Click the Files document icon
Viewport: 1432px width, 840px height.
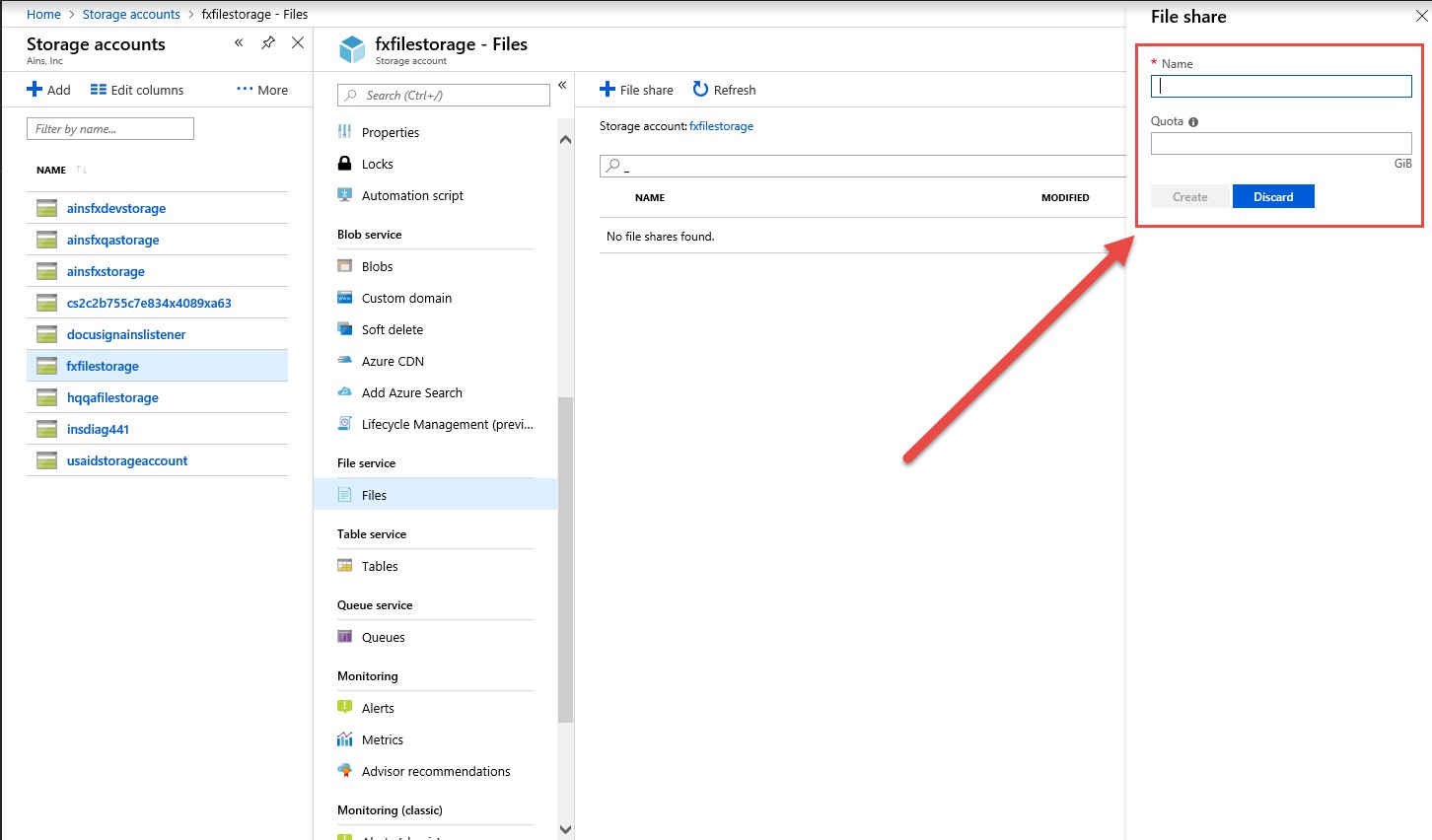(344, 494)
